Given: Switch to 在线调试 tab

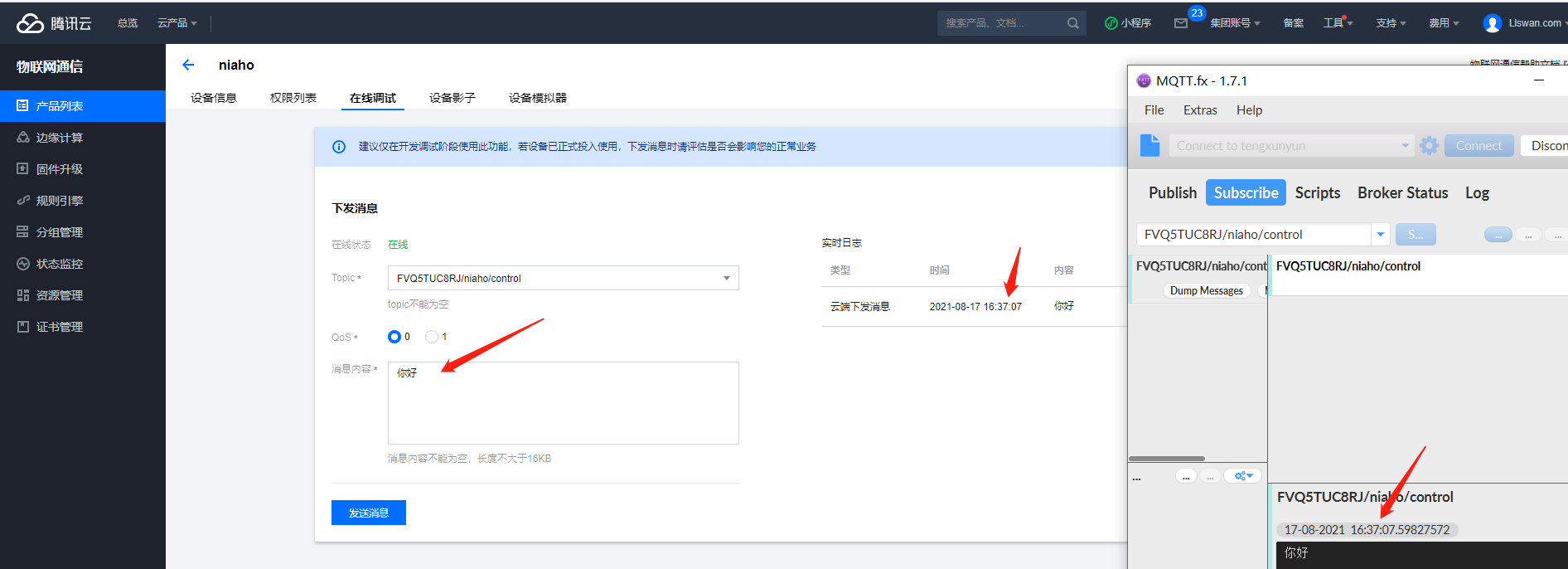Looking at the screenshot, I should tap(373, 98).
